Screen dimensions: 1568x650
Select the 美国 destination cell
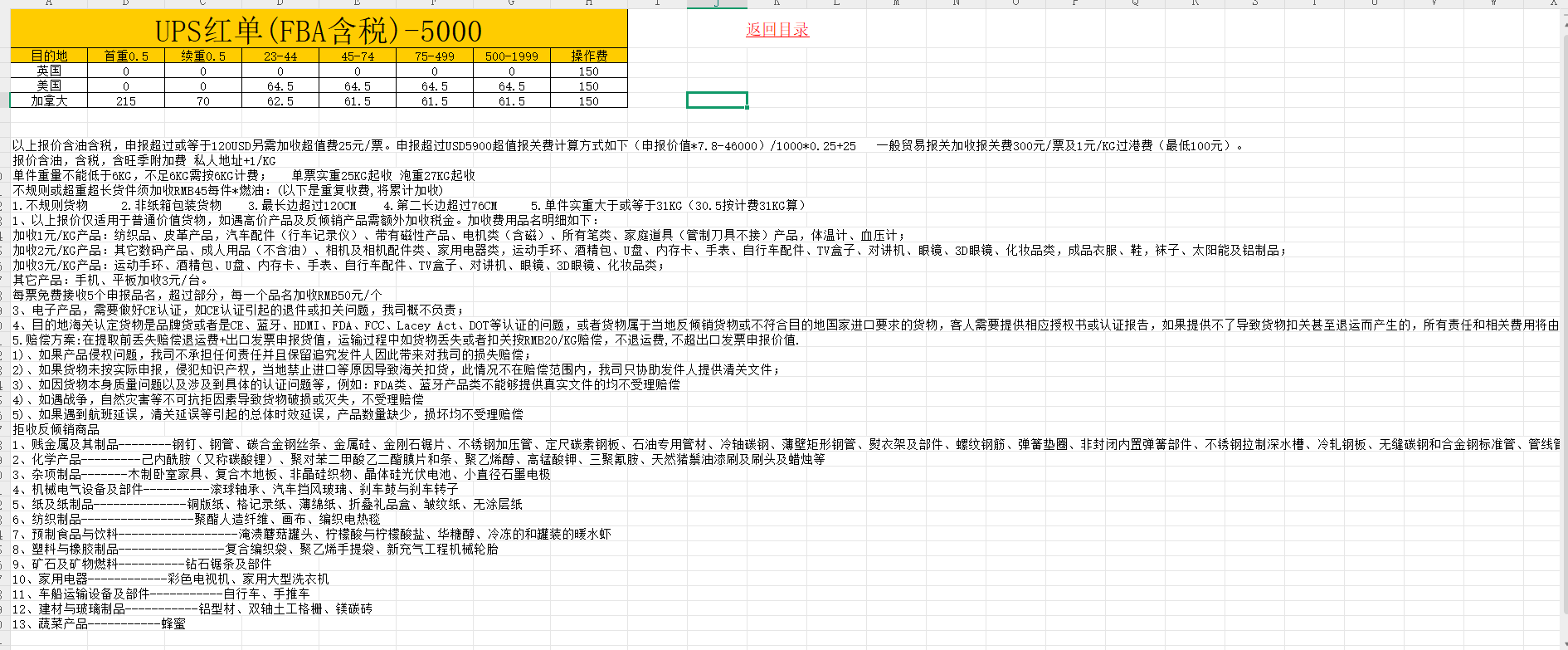[x=49, y=86]
